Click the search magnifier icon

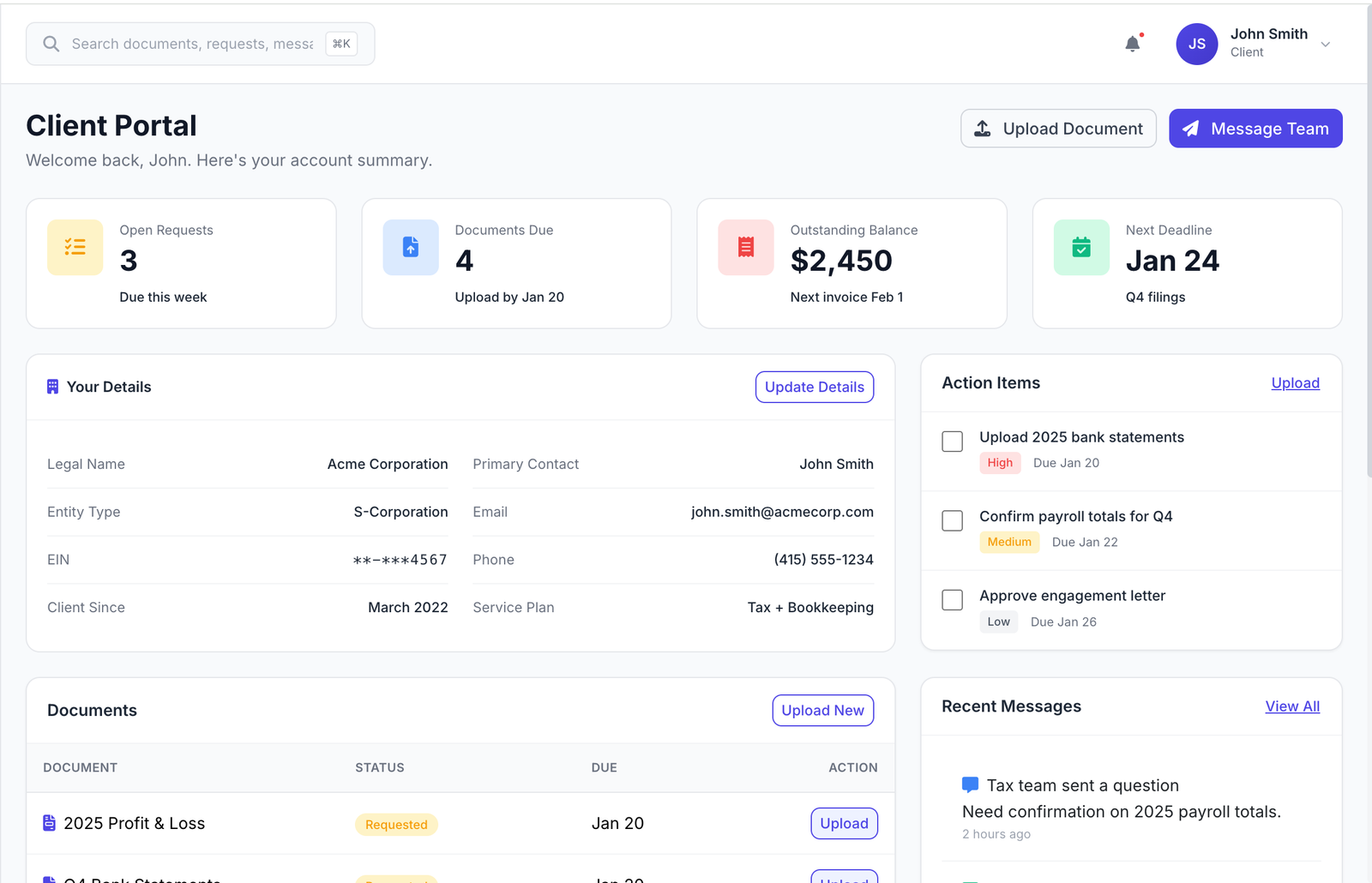[x=51, y=44]
